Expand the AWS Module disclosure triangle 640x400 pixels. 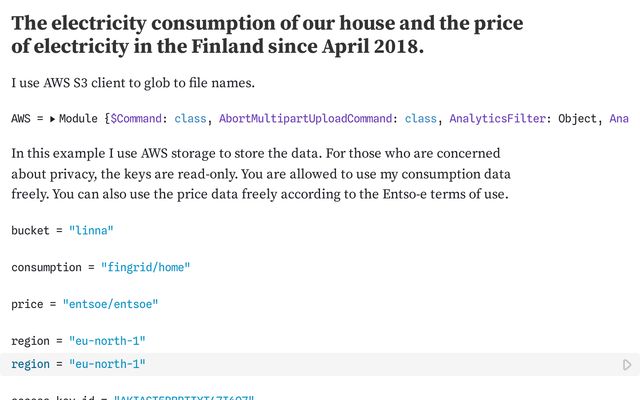(x=52, y=119)
